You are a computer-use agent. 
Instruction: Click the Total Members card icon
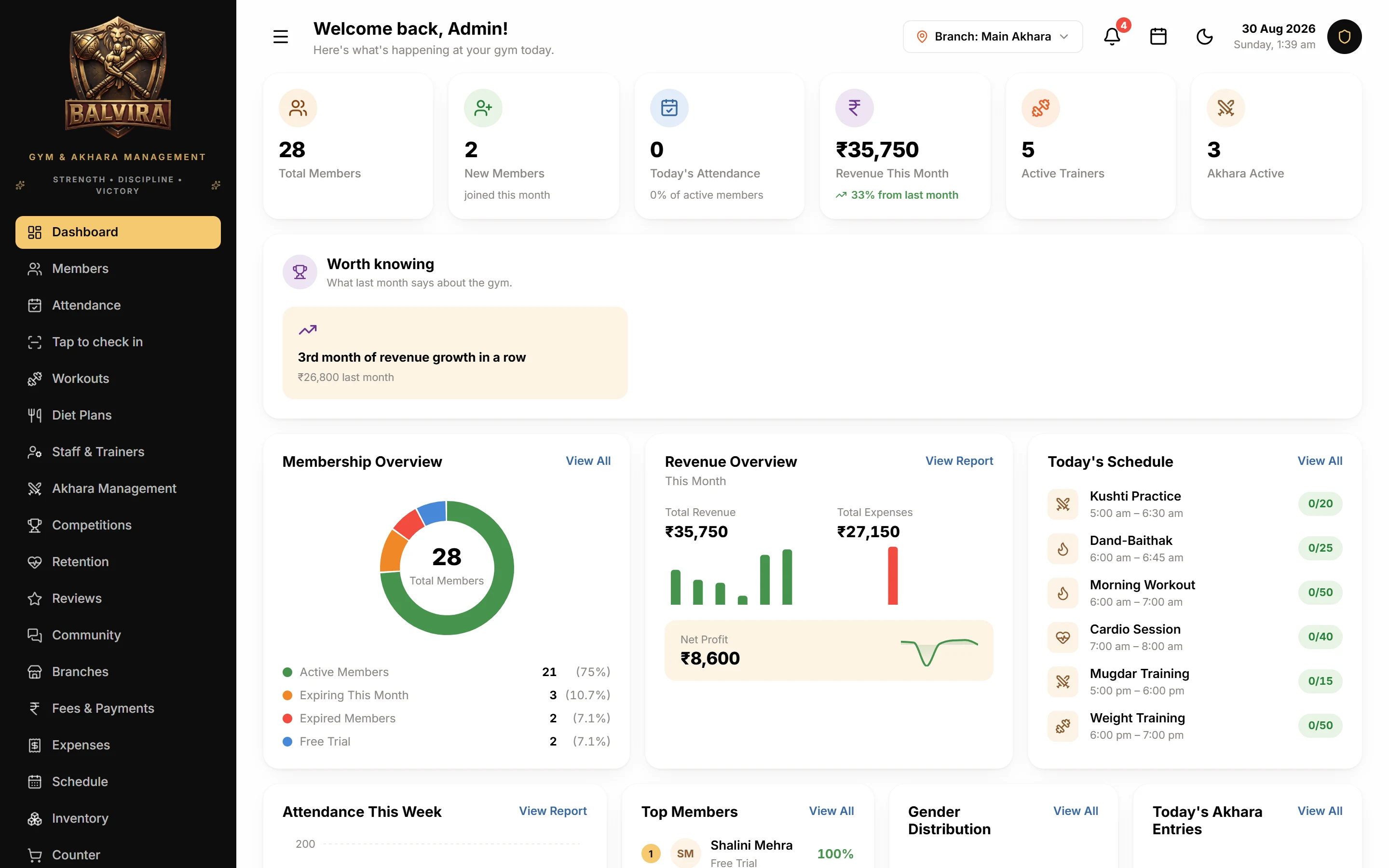pyautogui.click(x=298, y=108)
